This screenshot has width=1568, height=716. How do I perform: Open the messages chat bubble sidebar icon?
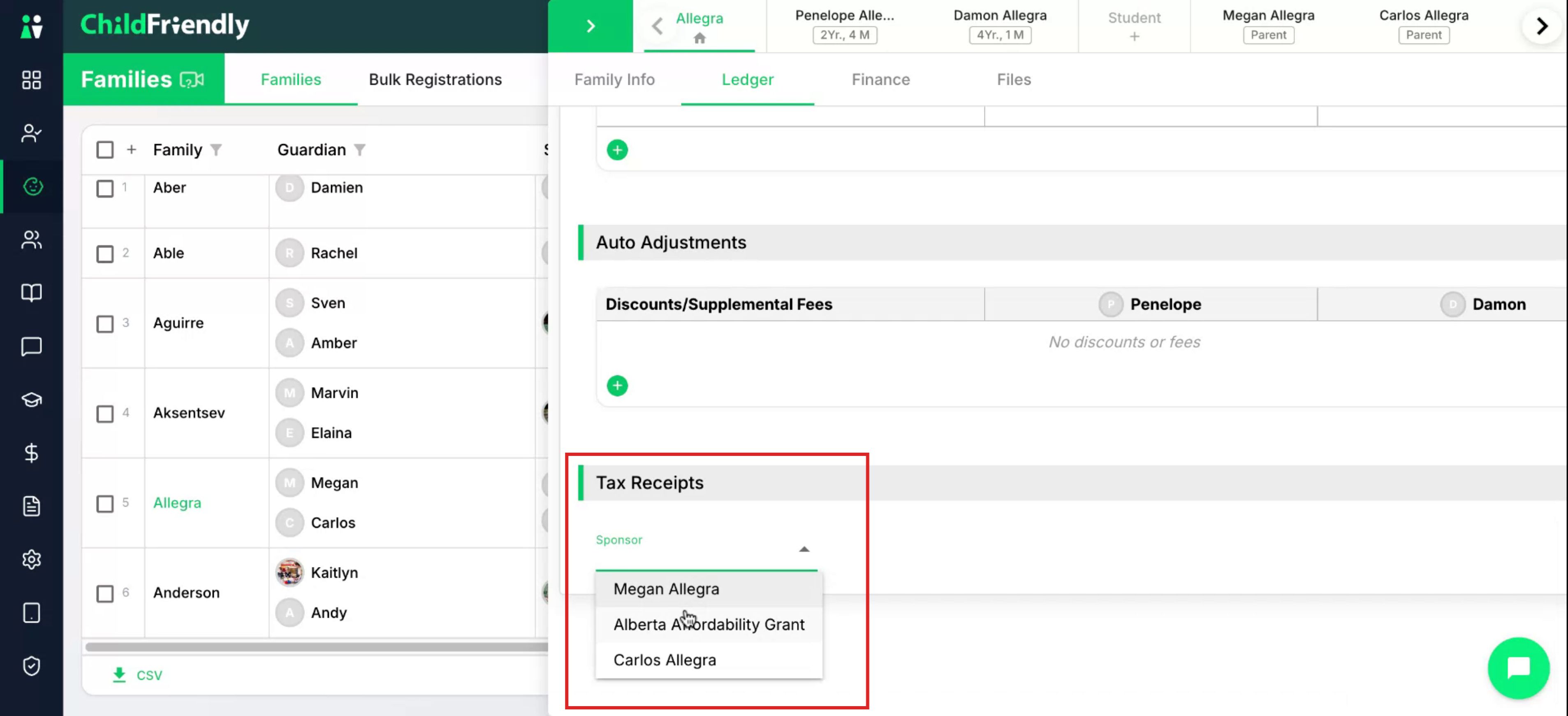31,346
